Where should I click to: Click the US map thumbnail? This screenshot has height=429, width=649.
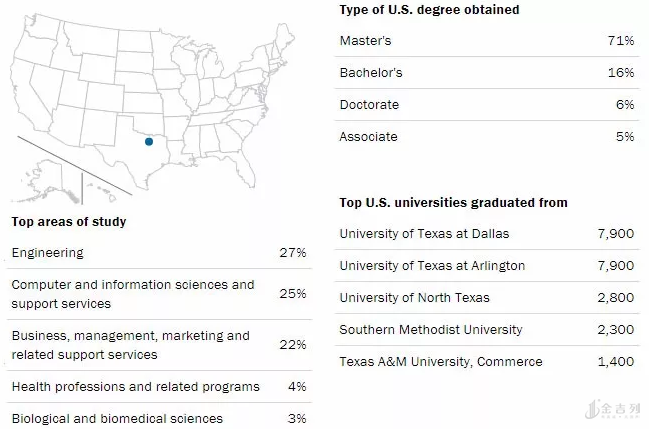[x=160, y=100]
